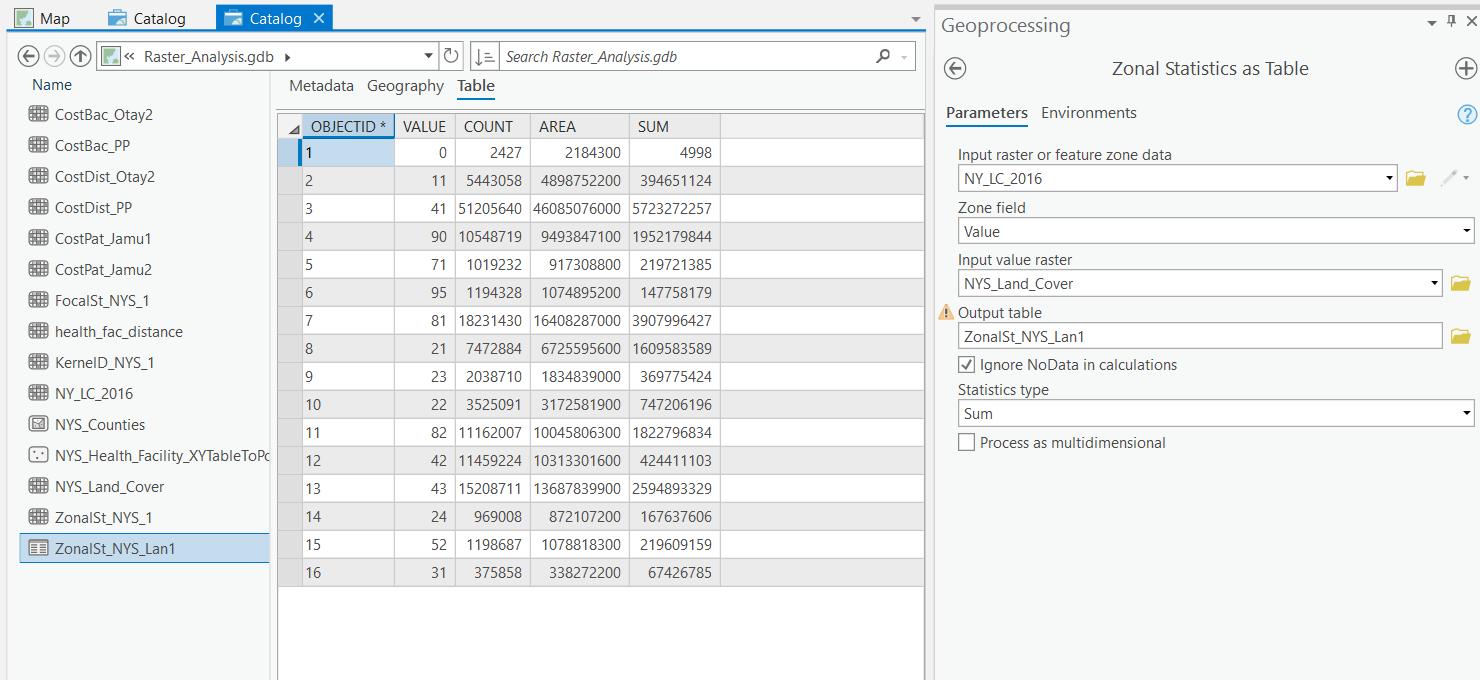Click the add to favorites plus icon
This screenshot has height=680, width=1480.
[x=1465, y=68]
